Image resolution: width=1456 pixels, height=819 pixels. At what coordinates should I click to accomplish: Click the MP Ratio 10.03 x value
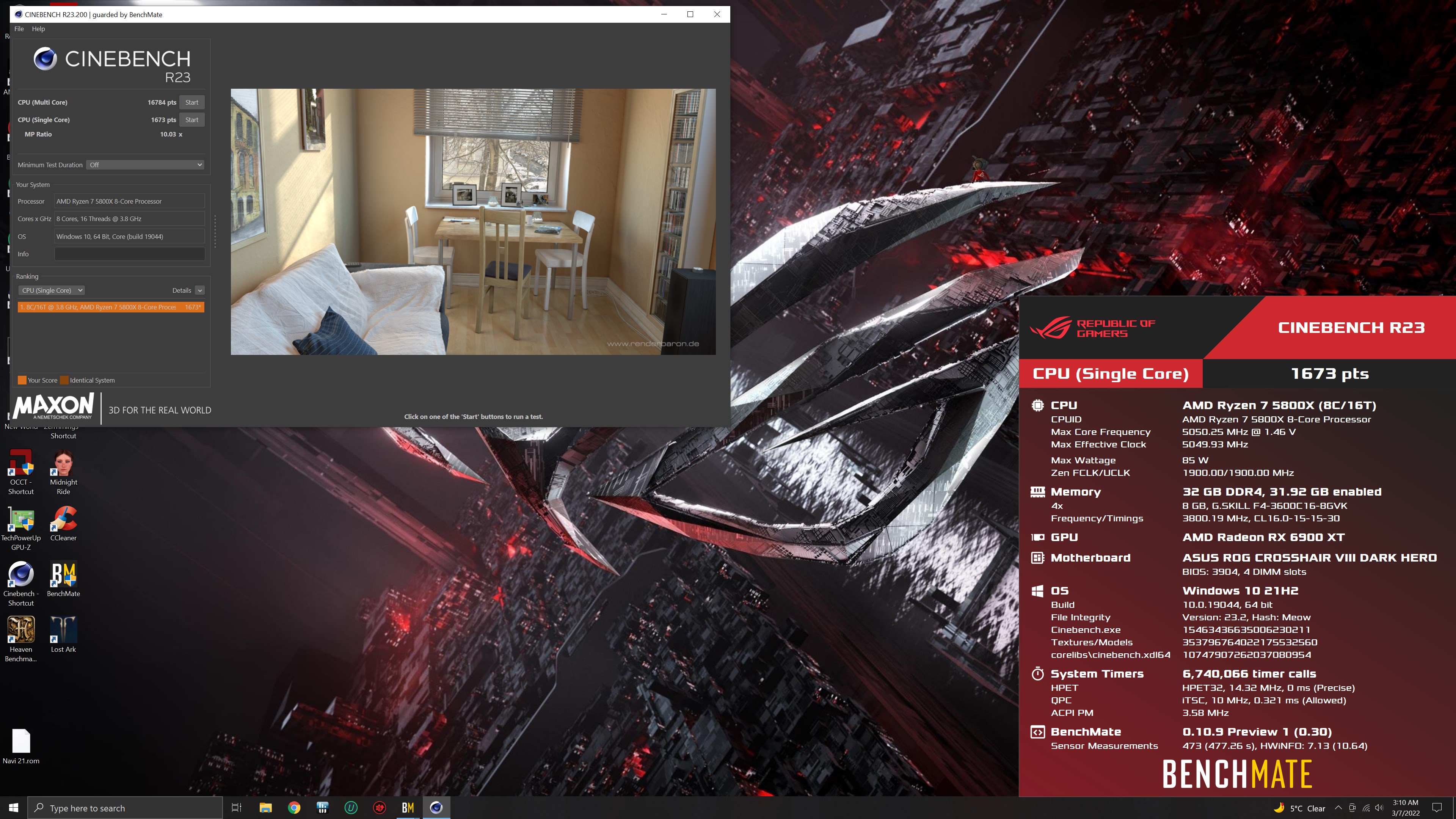point(171,134)
